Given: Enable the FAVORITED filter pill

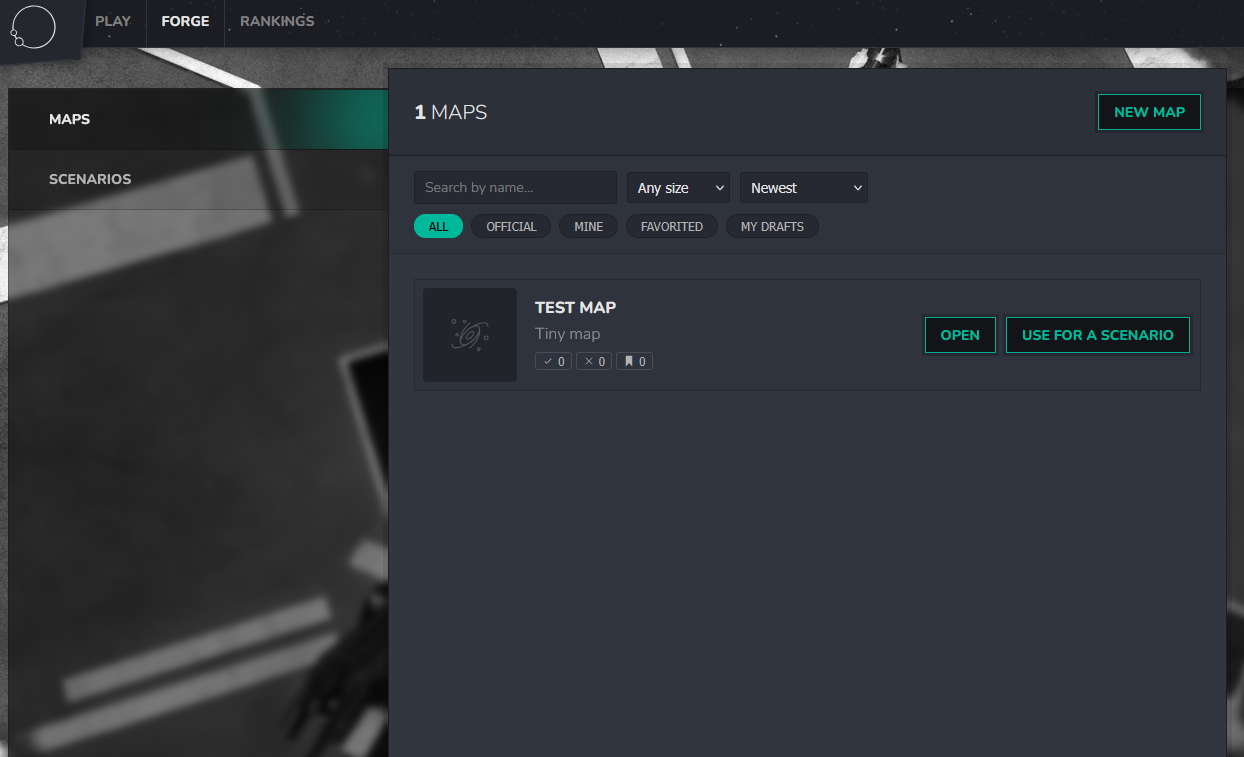Looking at the screenshot, I should (x=672, y=226).
